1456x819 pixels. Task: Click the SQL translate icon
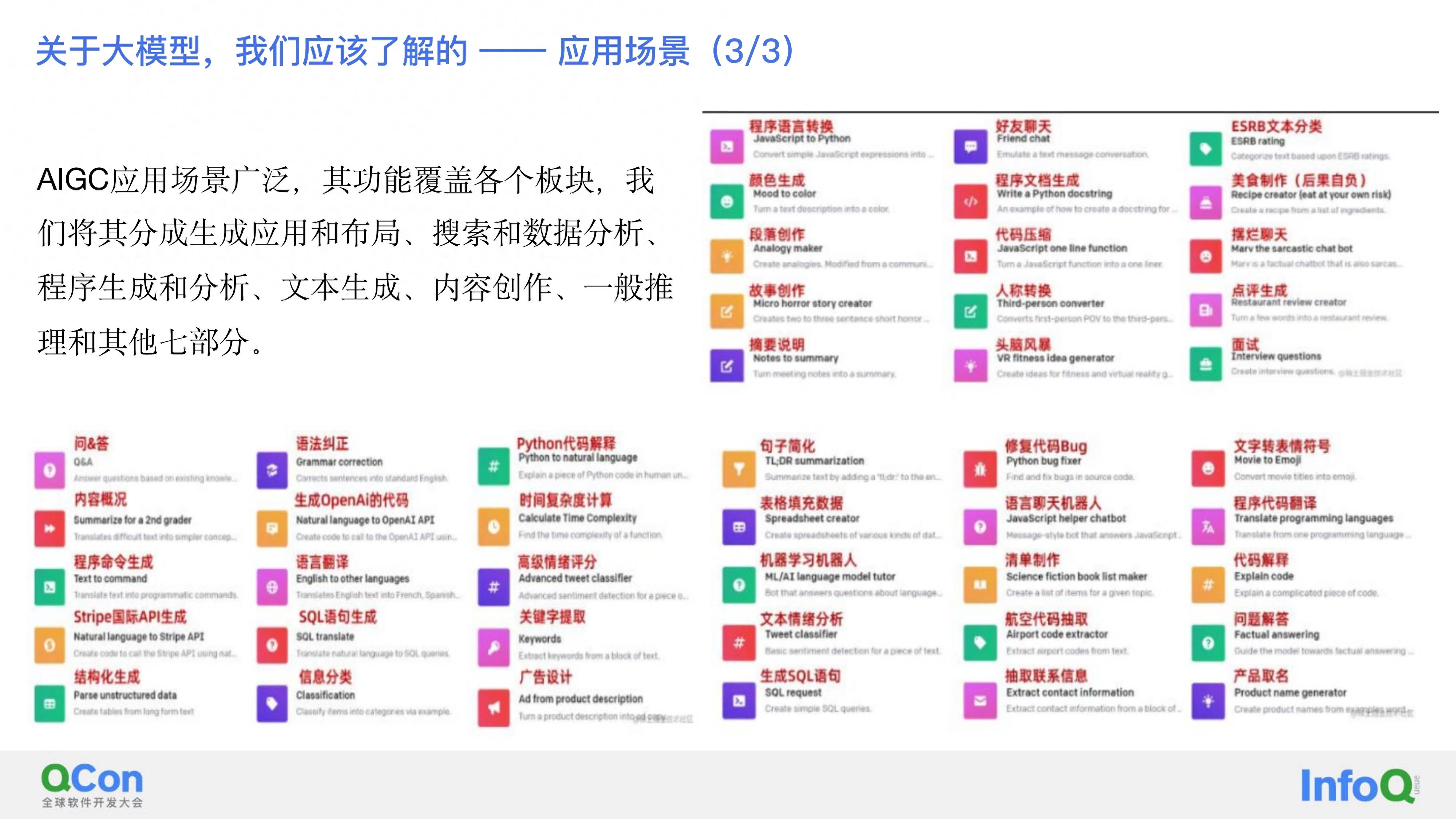[272, 645]
